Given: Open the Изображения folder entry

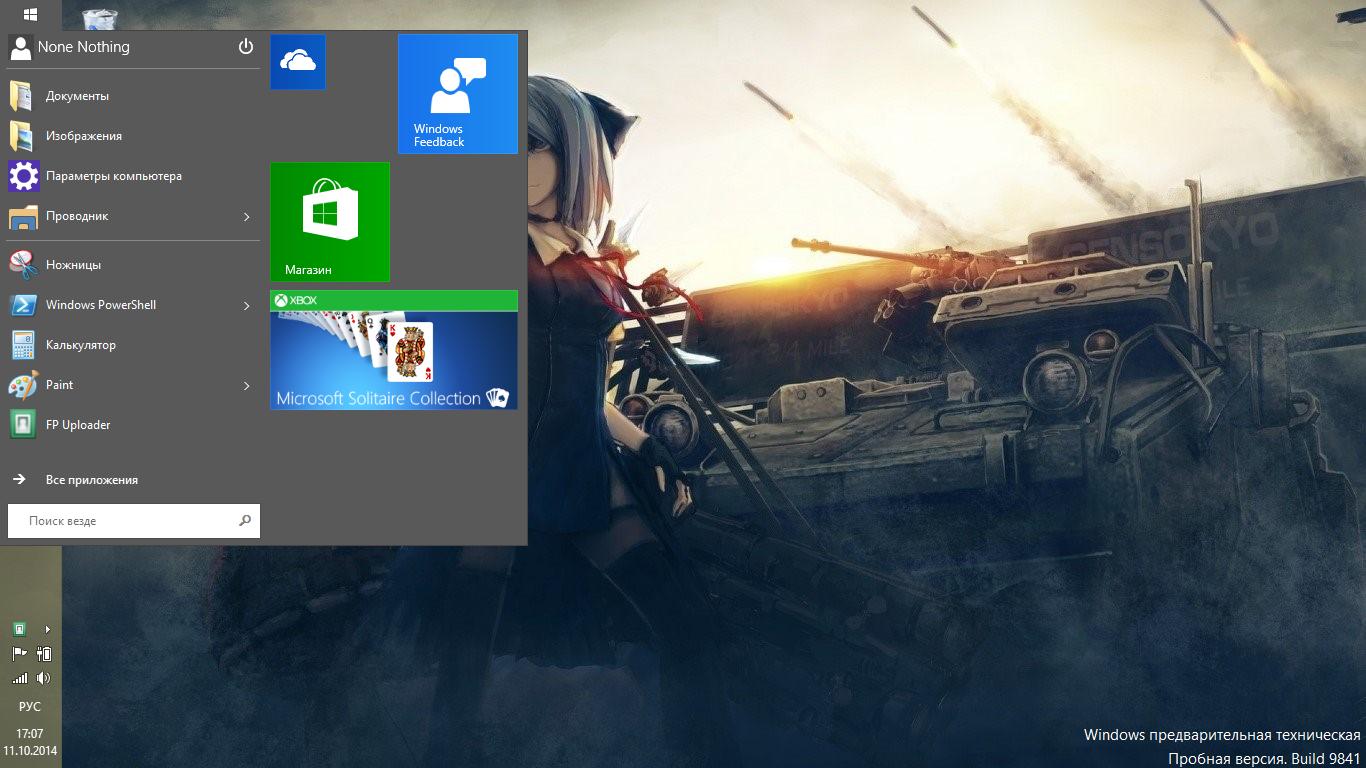Looking at the screenshot, I should tap(83, 136).
